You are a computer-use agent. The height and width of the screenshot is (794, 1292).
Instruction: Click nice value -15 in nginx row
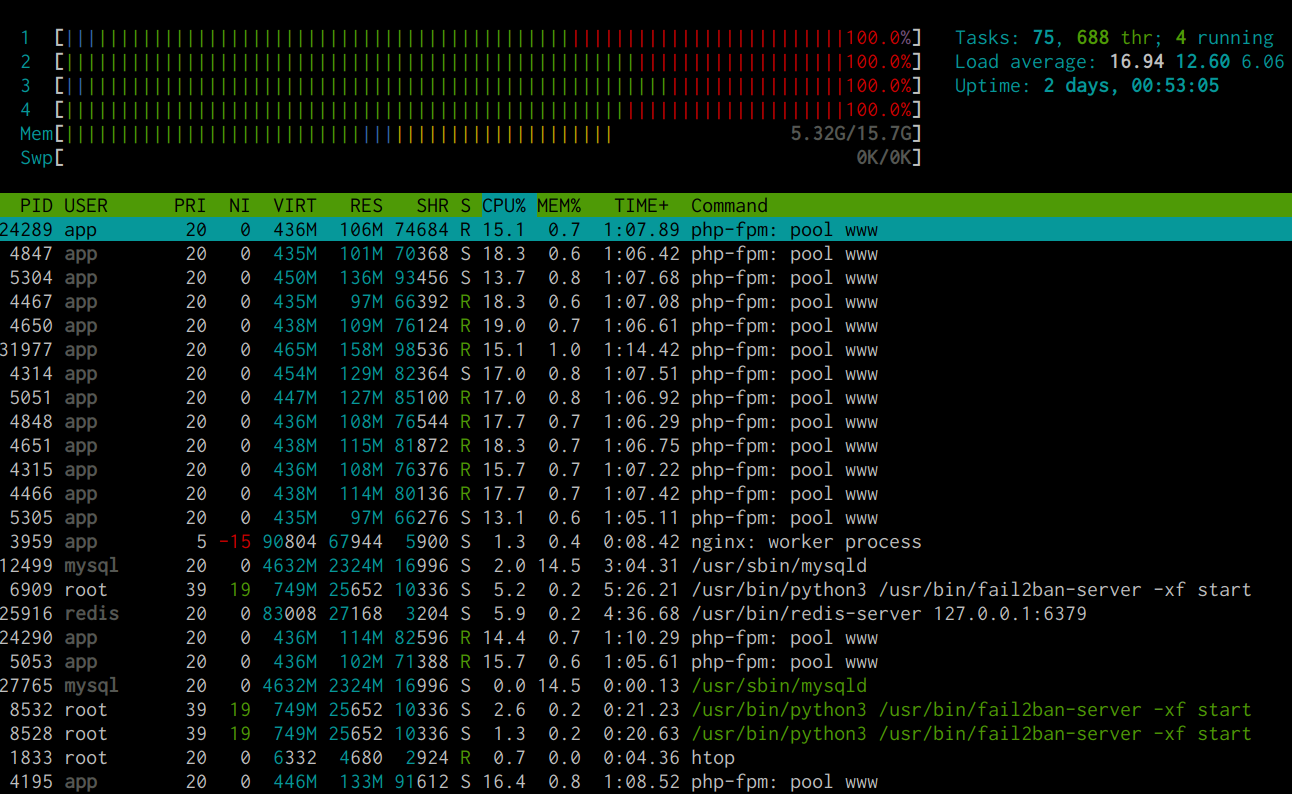234,542
